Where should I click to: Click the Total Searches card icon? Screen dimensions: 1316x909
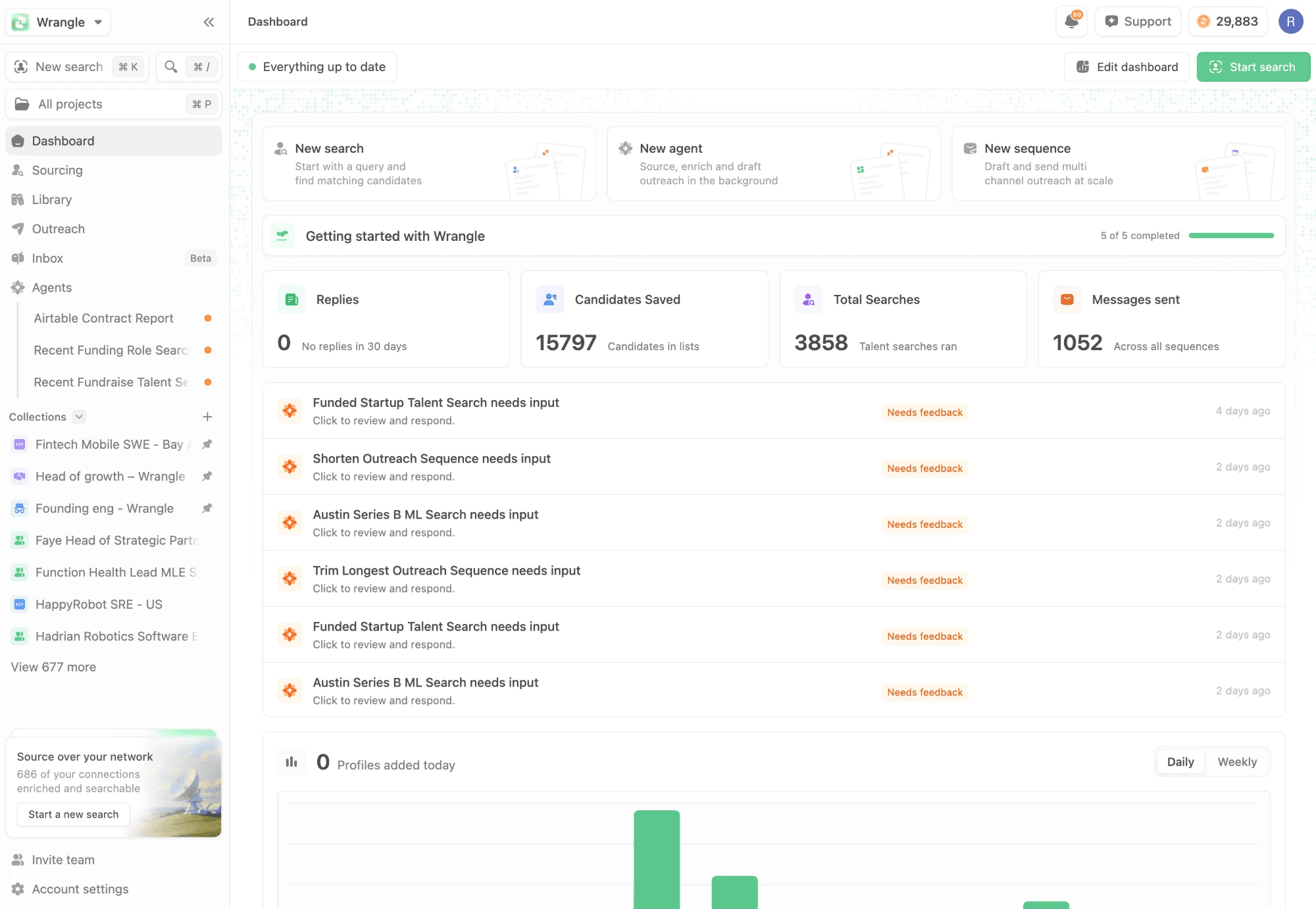(809, 299)
